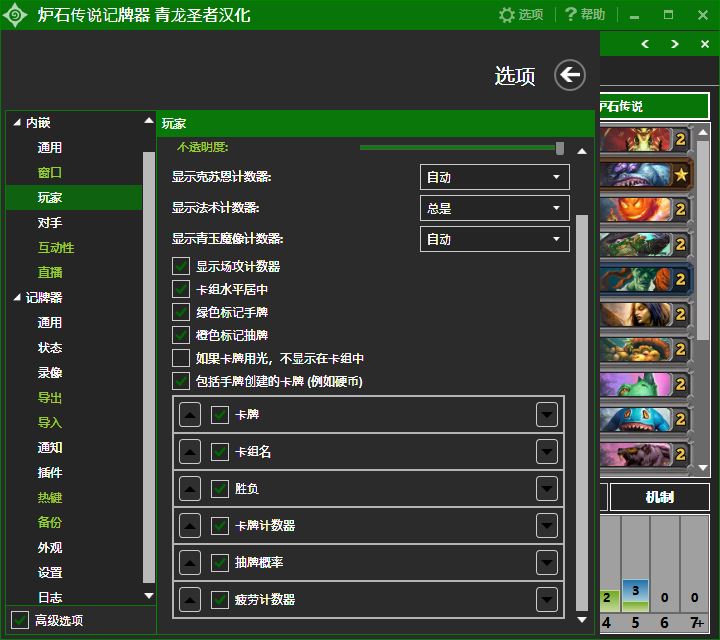Move 疲劳计数器 row down with arrow
Screen dimensions: 720x640
click(547, 600)
